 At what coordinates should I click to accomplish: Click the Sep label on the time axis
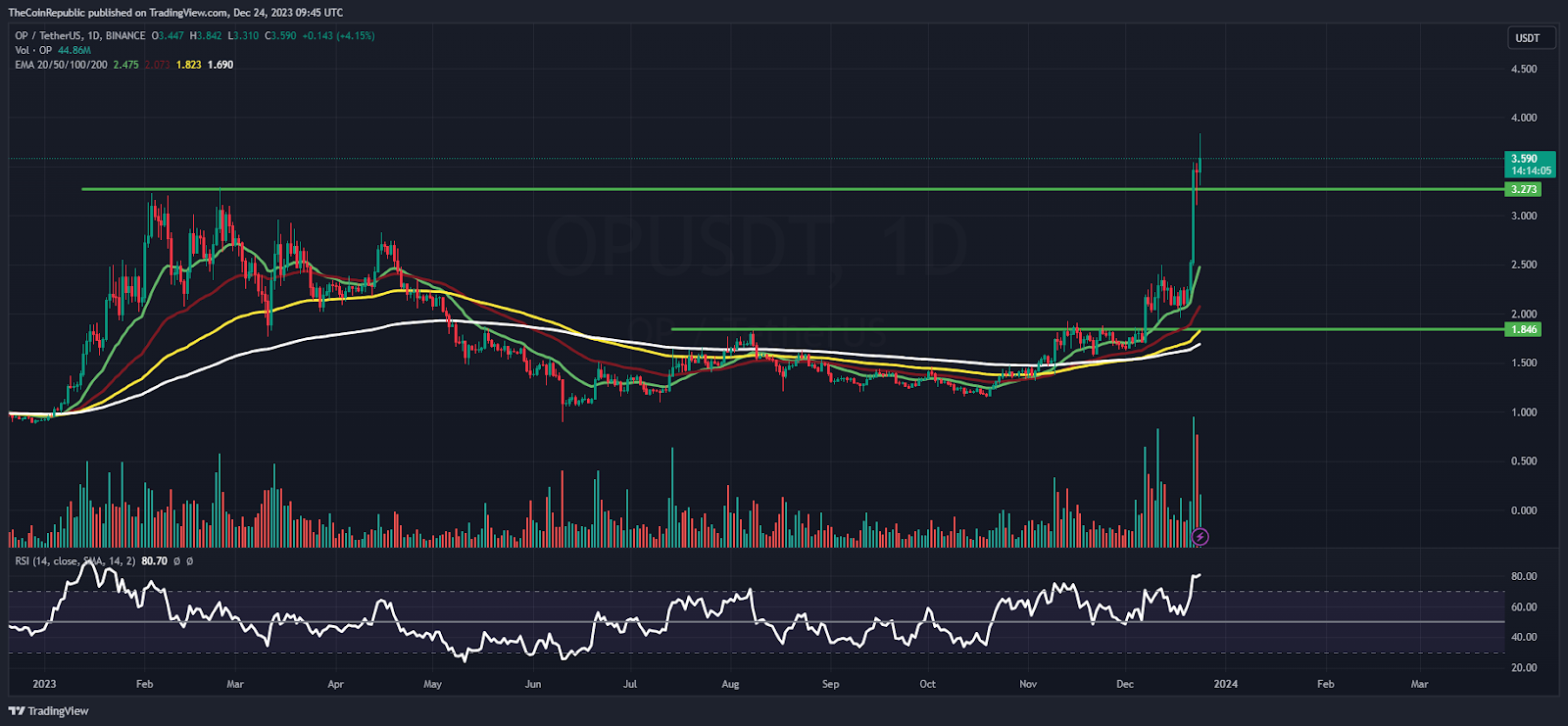point(831,684)
